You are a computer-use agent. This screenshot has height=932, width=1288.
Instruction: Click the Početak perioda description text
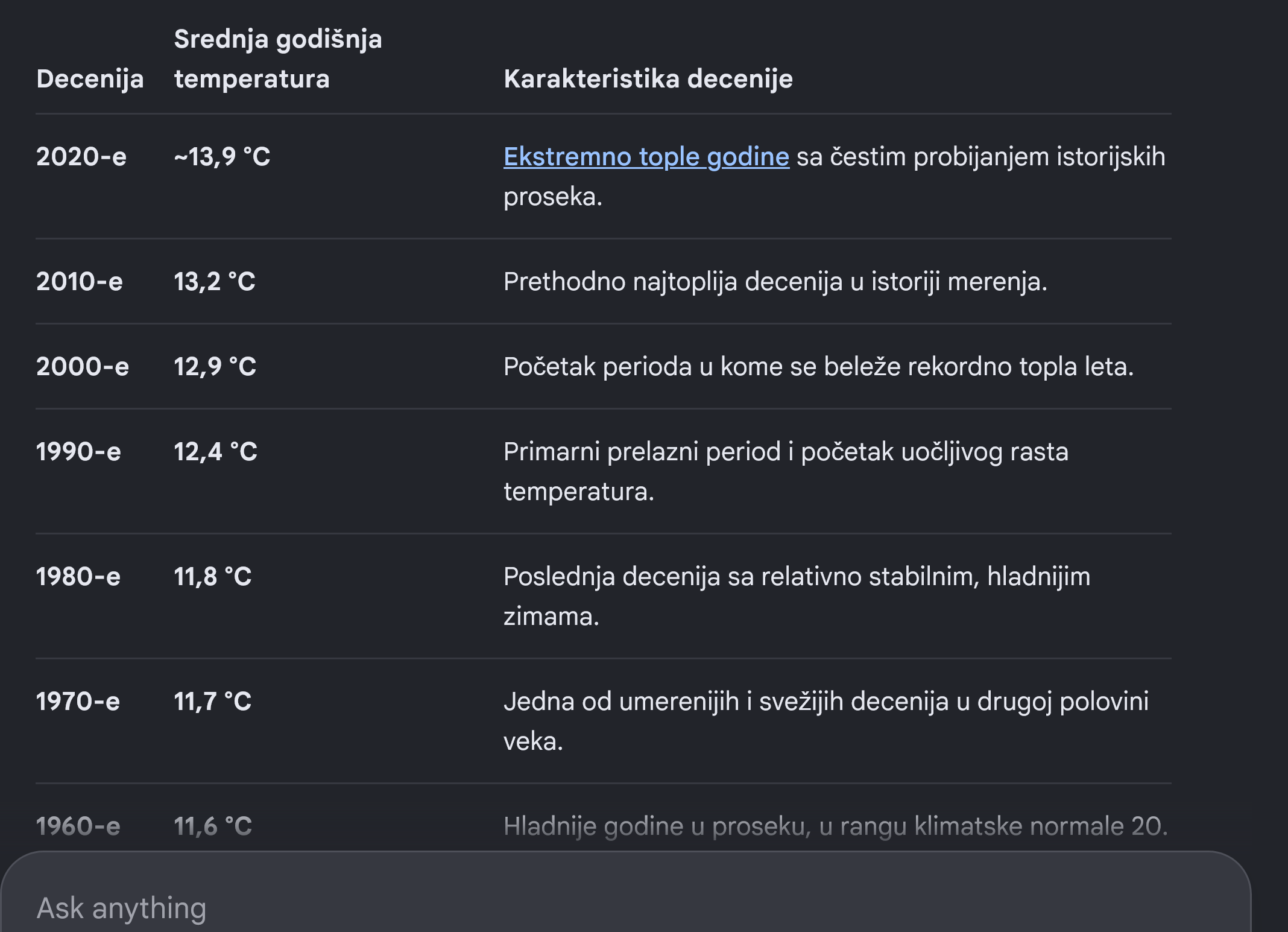click(x=819, y=367)
